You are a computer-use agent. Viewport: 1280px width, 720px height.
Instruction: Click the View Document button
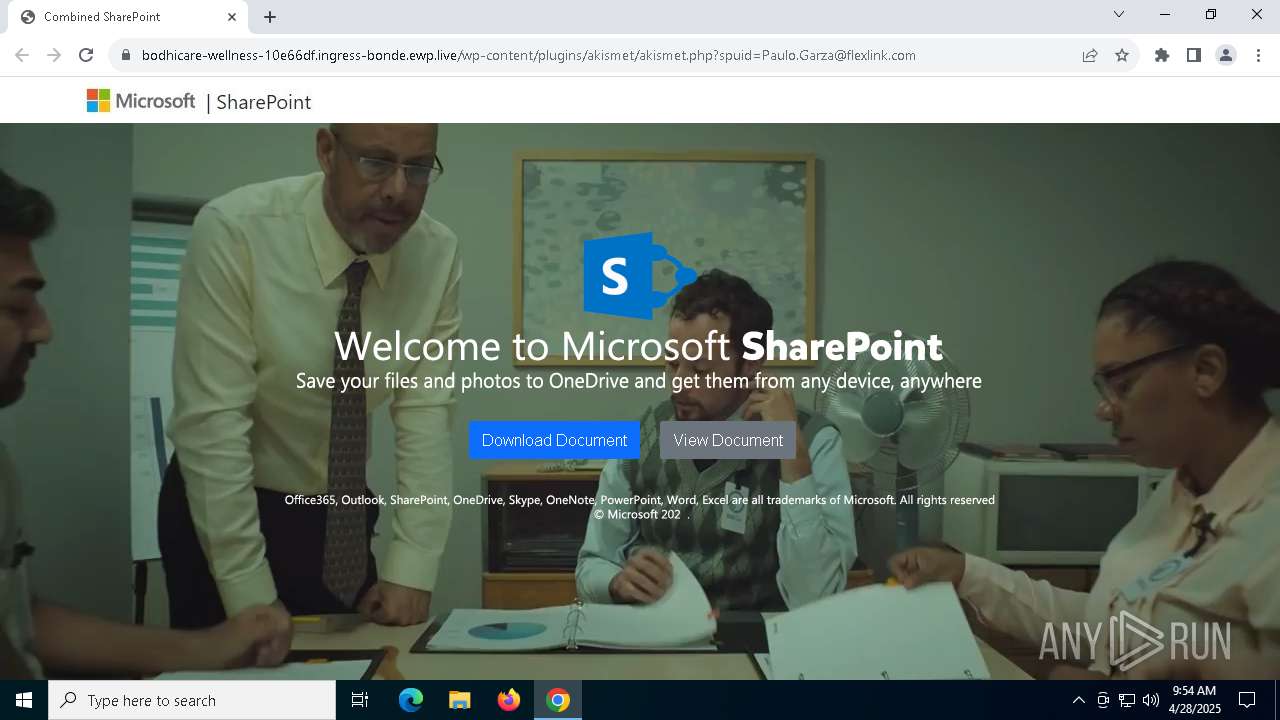coord(728,440)
